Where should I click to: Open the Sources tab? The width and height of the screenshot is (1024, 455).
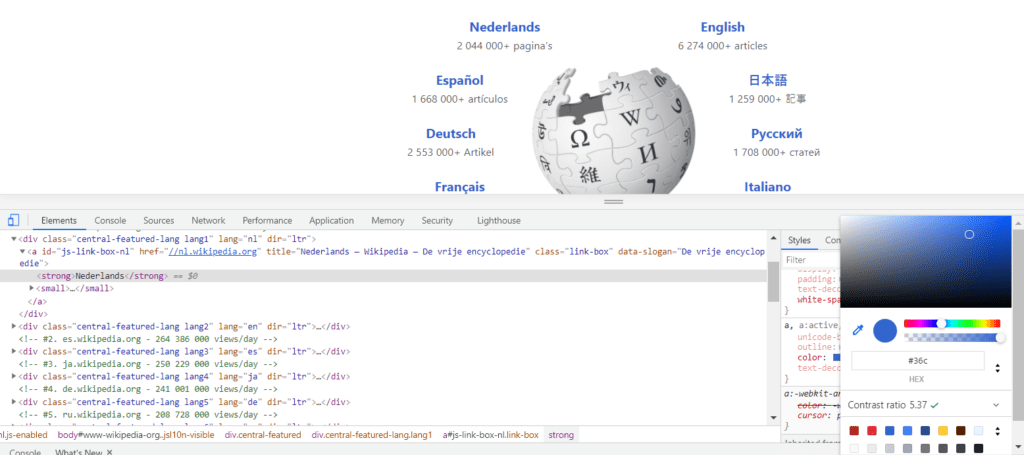pos(159,221)
